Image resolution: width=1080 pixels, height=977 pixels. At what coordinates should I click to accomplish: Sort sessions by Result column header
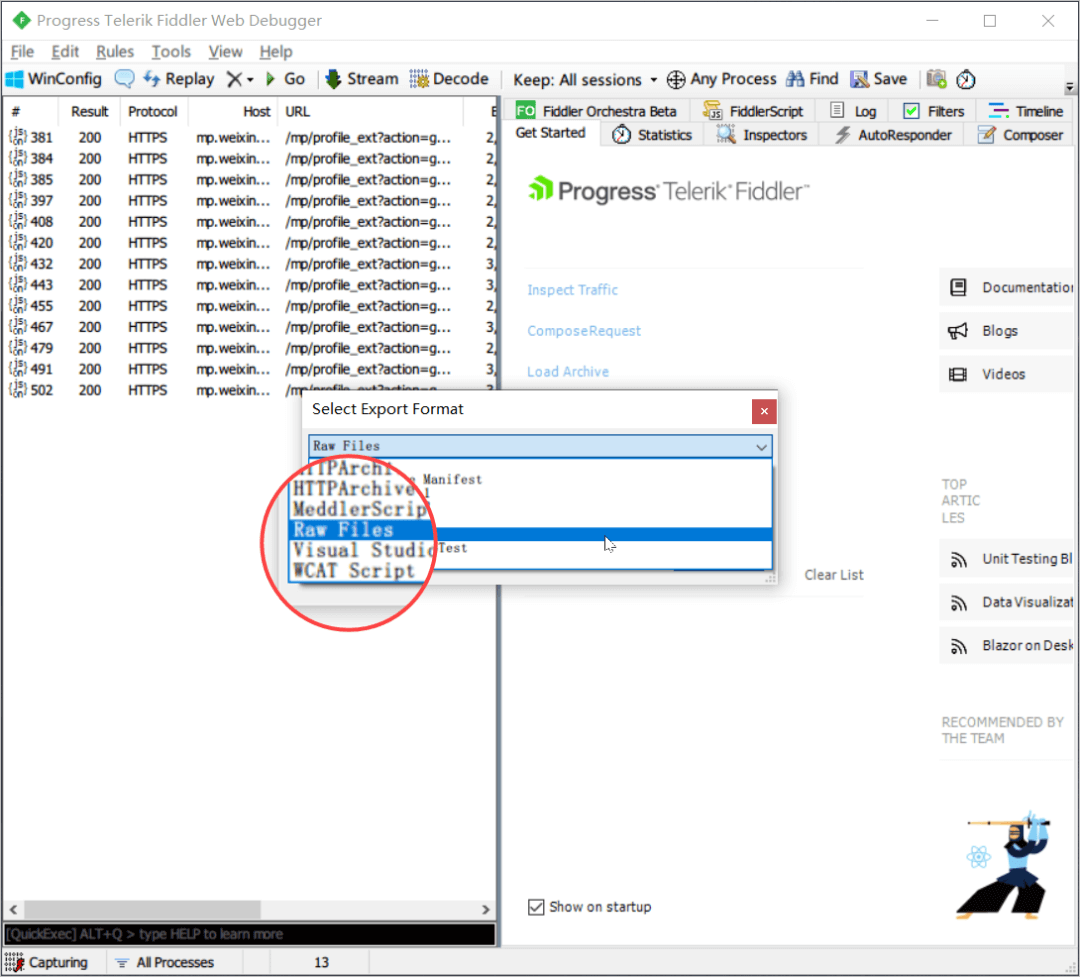click(90, 112)
